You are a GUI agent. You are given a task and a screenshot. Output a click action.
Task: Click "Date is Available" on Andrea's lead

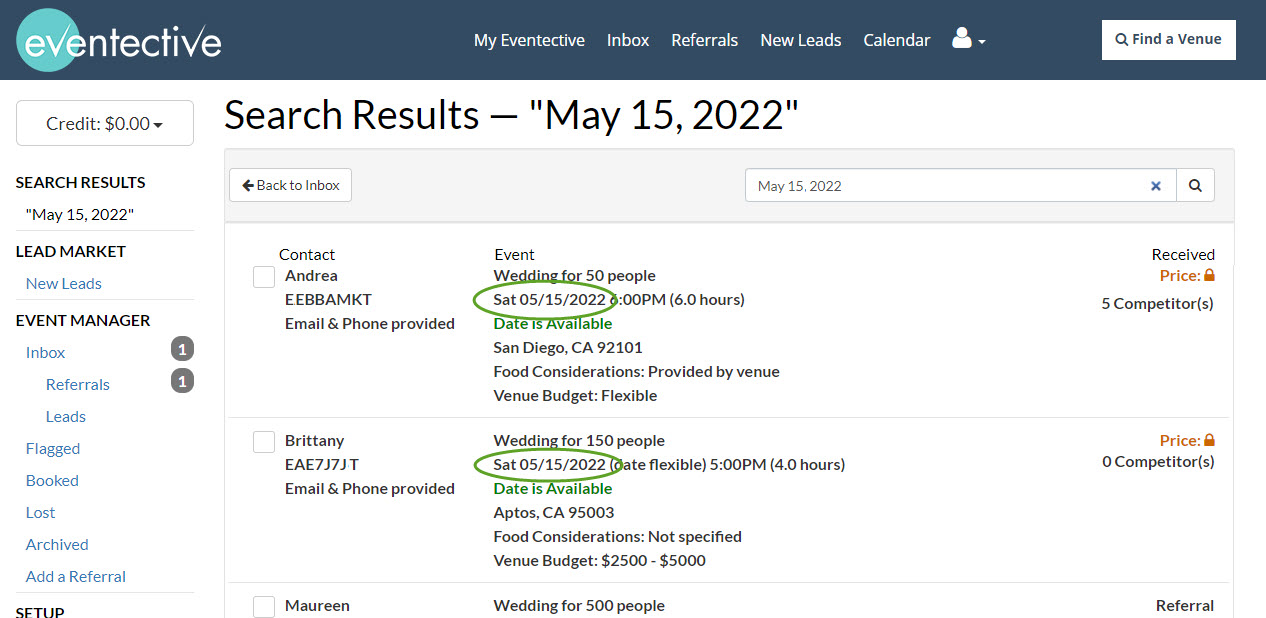[553, 324]
